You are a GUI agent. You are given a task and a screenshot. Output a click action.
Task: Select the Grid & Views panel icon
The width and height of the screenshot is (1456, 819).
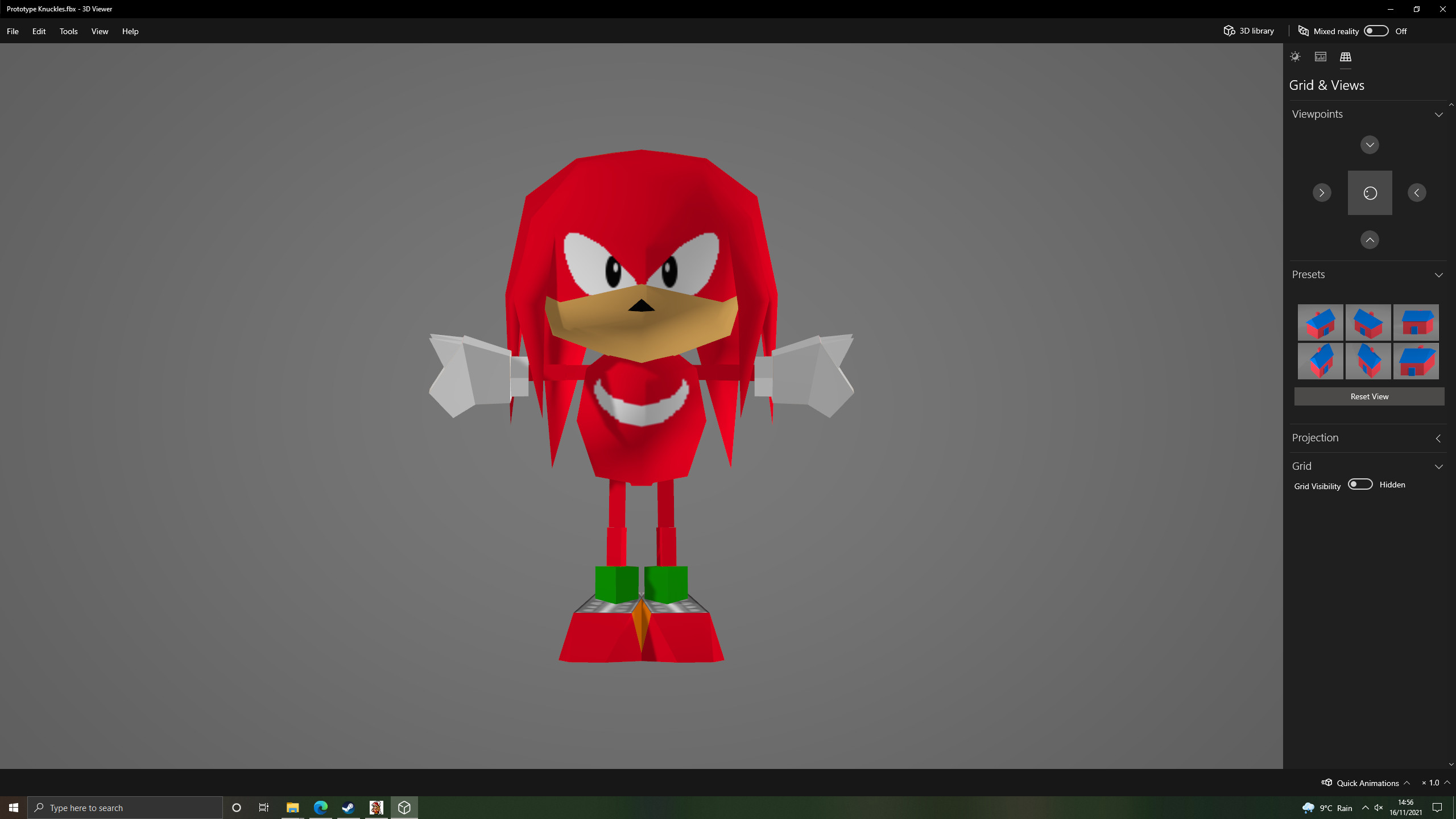1346,56
